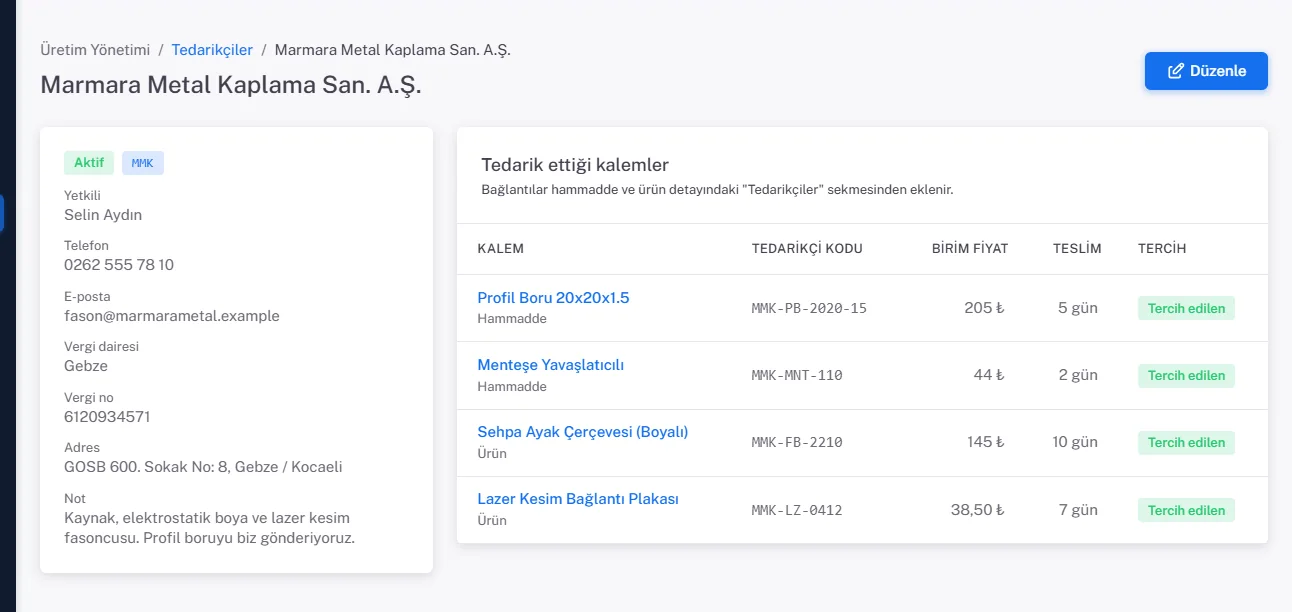Click the BİRİM FİYAT column header
The width and height of the screenshot is (1292, 612).
(x=970, y=249)
